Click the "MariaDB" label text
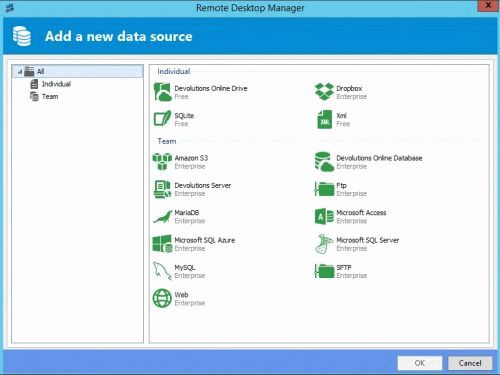The image size is (500, 375). (187, 213)
